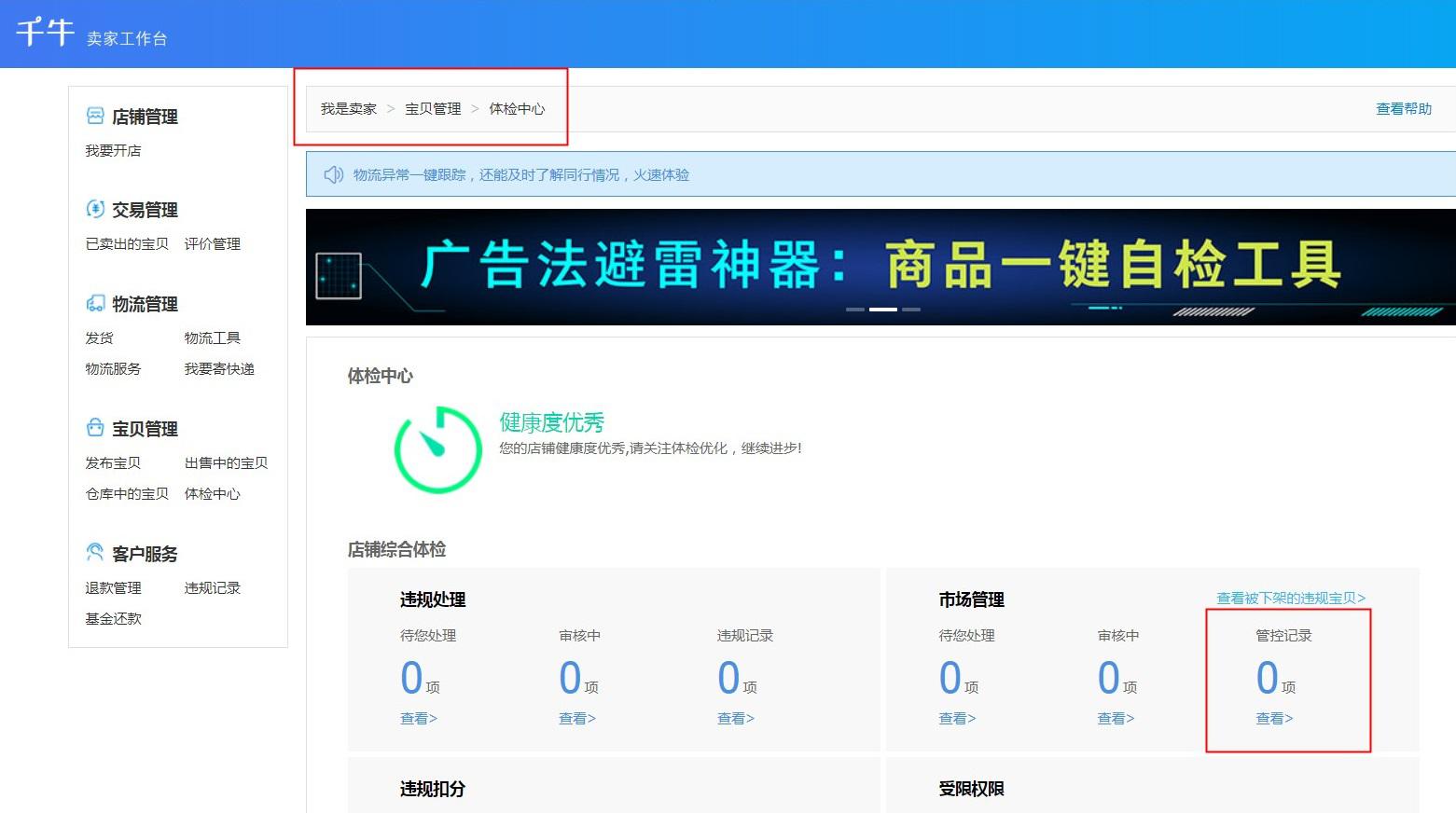Click the 店铺管理 section heading
This screenshot has height=813, width=1456.
point(145,117)
